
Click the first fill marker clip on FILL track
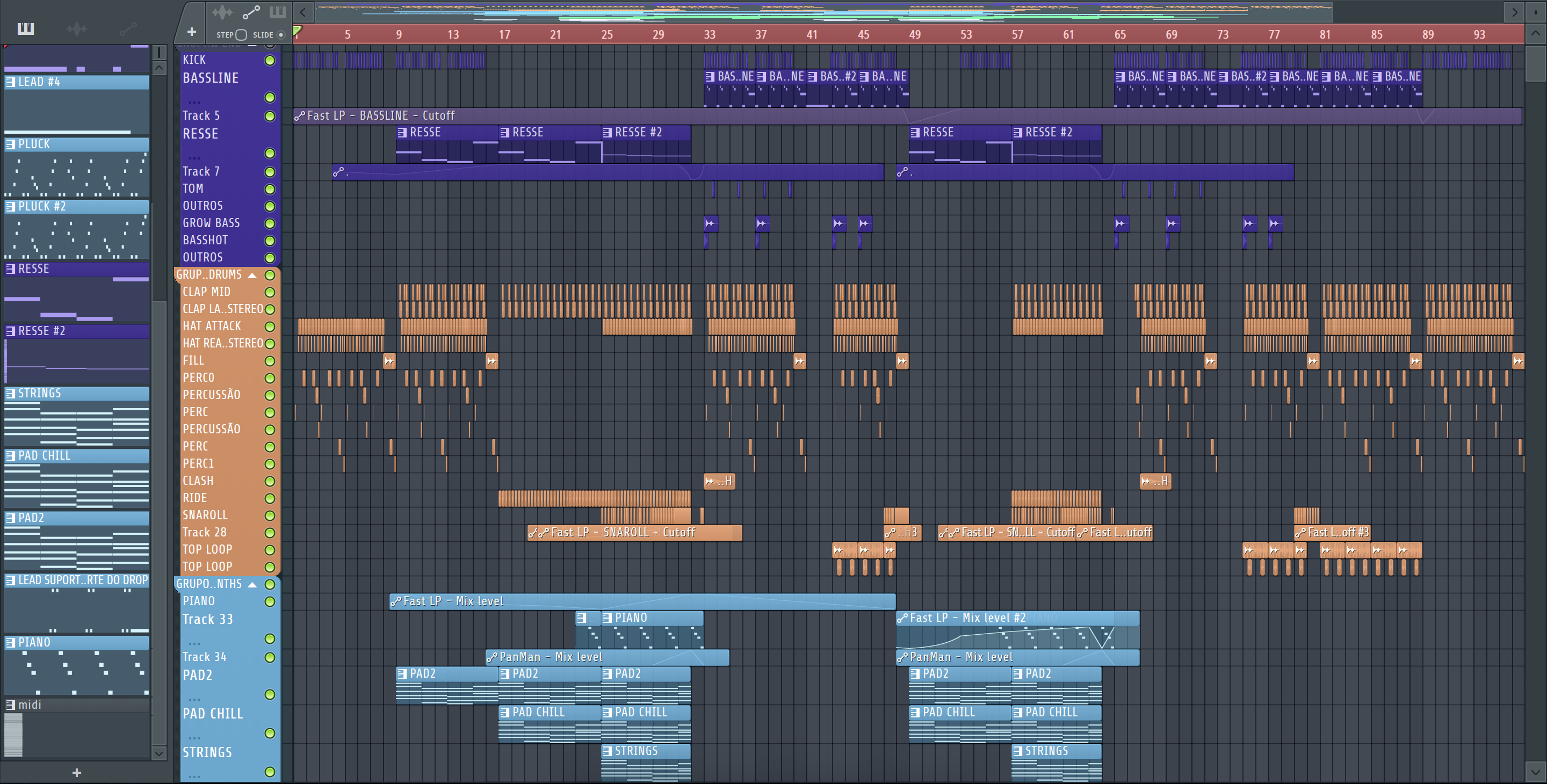coord(389,361)
